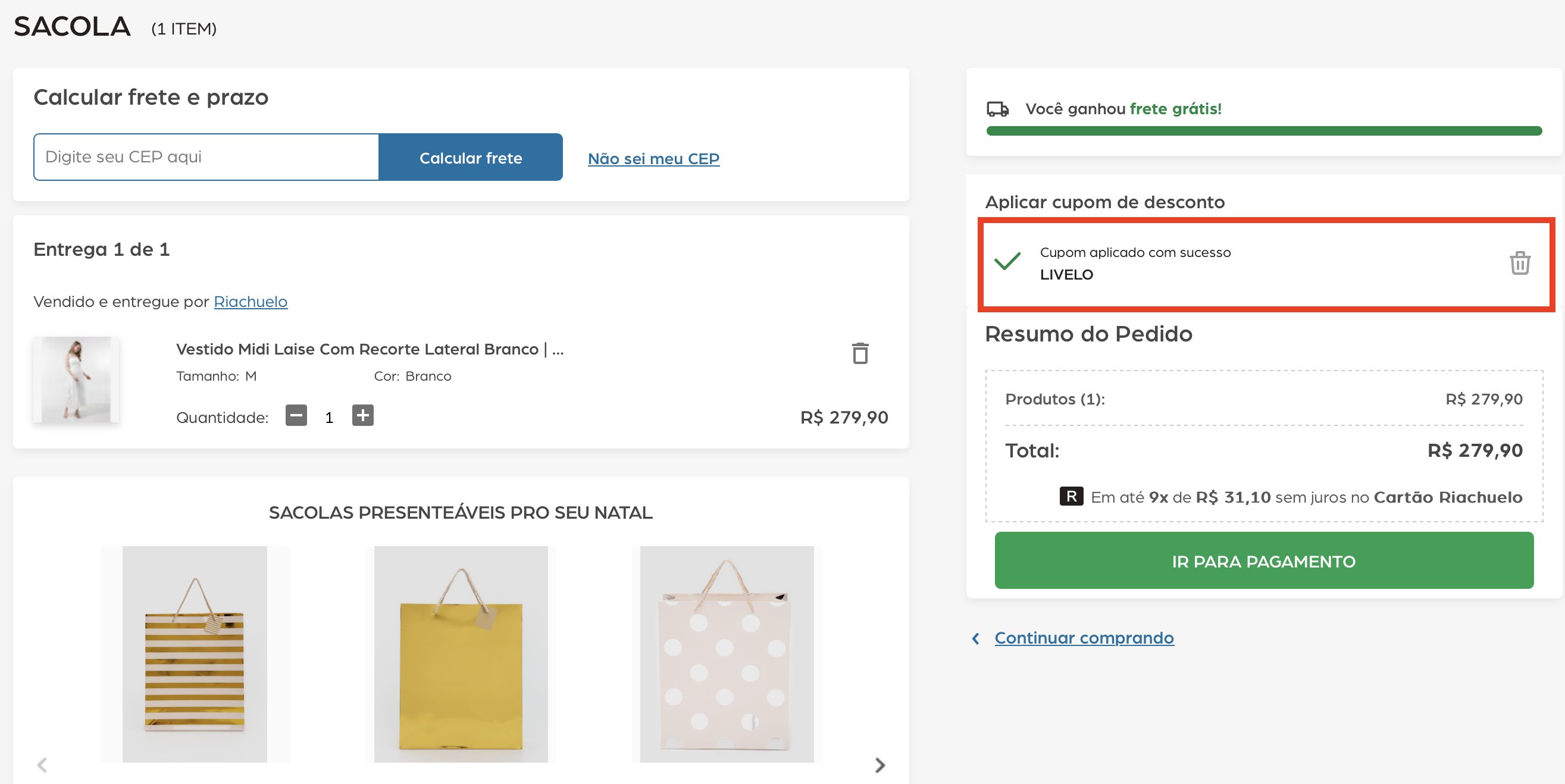
Task: Click the Produtos (1) label
Action: (x=1054, y=399)
